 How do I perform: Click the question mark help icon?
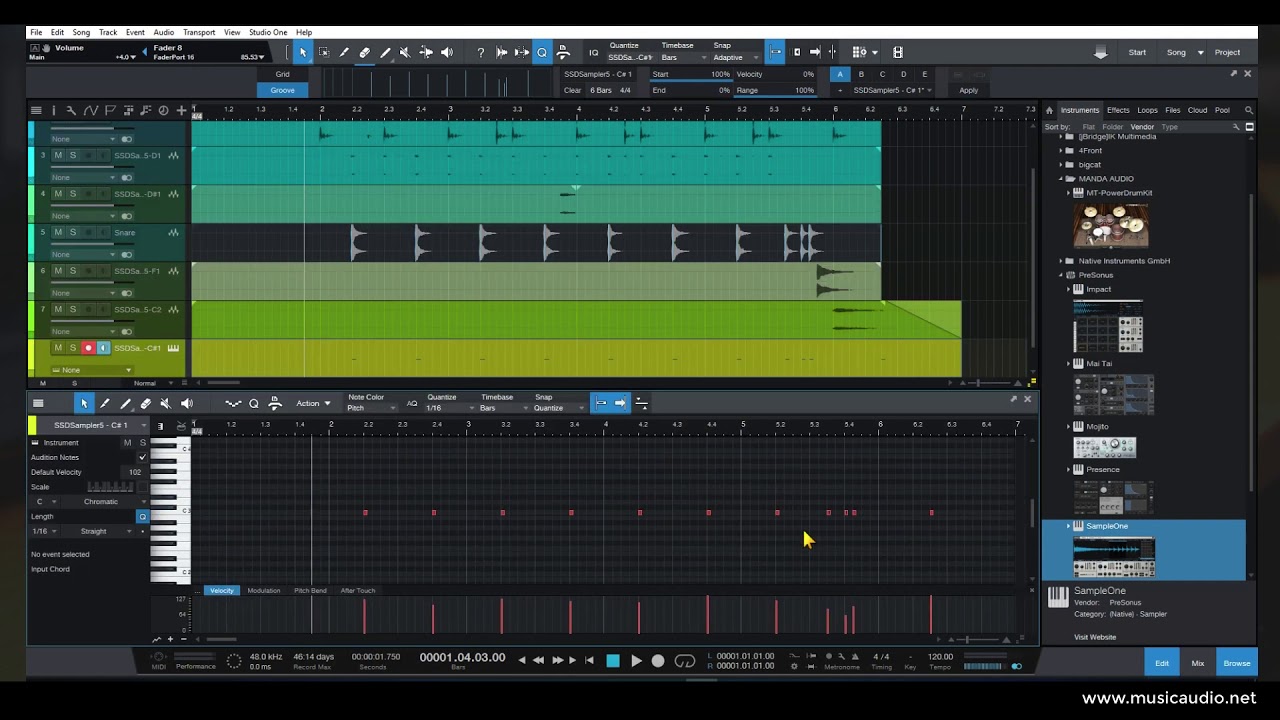coord(480,52)
